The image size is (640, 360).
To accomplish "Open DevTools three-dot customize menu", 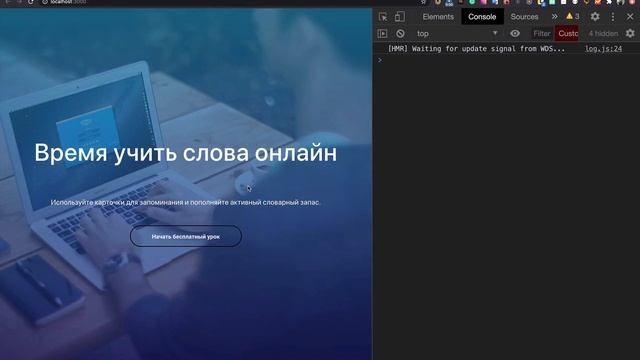I will 613,17.
